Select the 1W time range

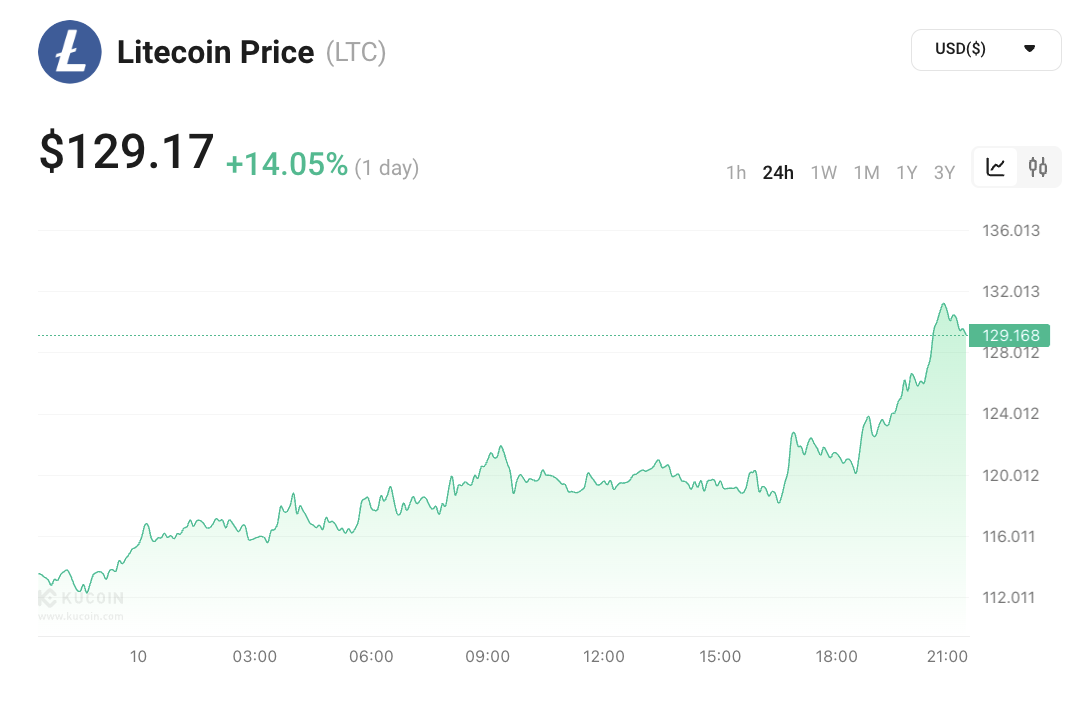[x=824, y=173]
